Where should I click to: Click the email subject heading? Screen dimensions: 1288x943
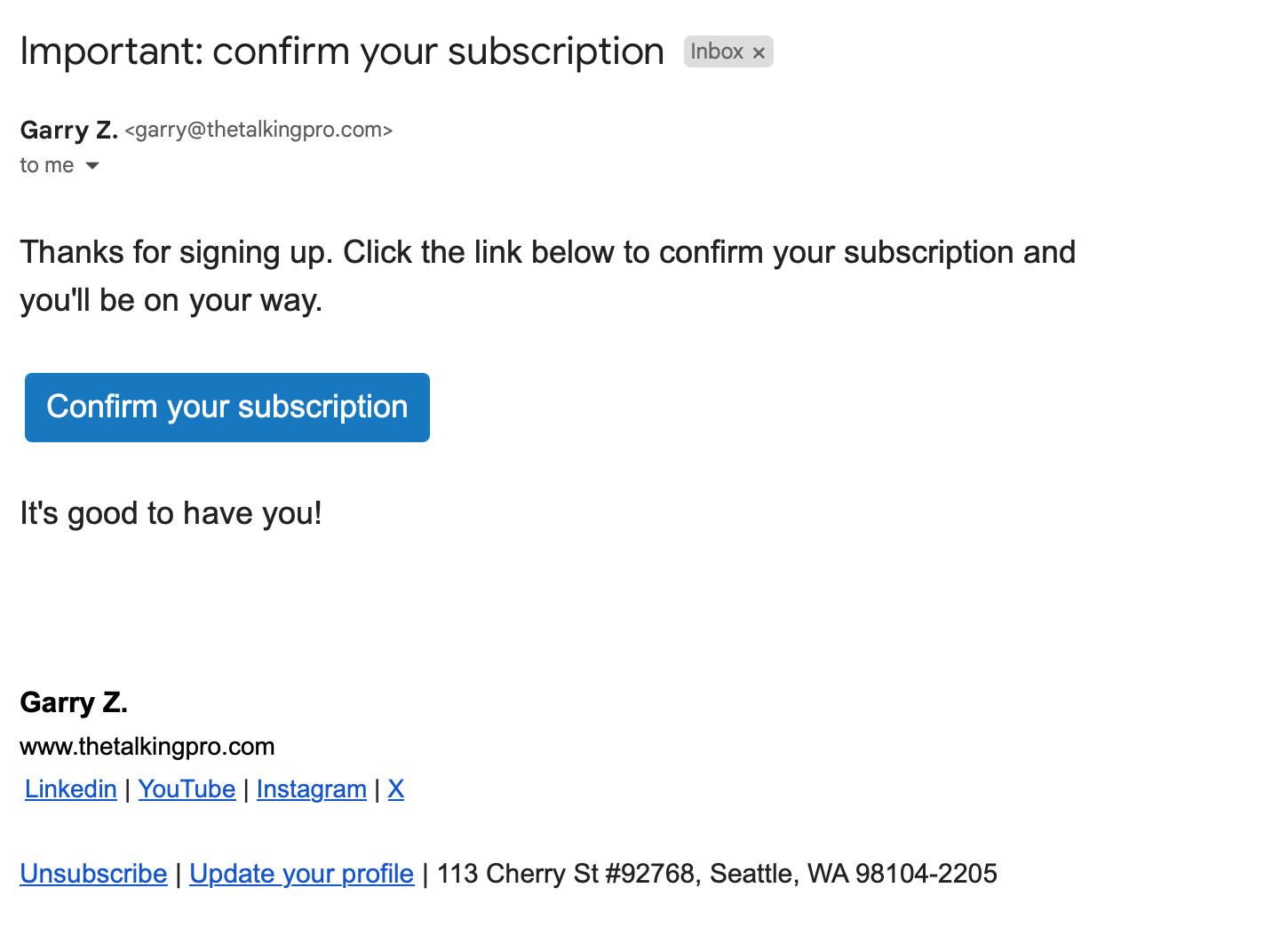342,52
